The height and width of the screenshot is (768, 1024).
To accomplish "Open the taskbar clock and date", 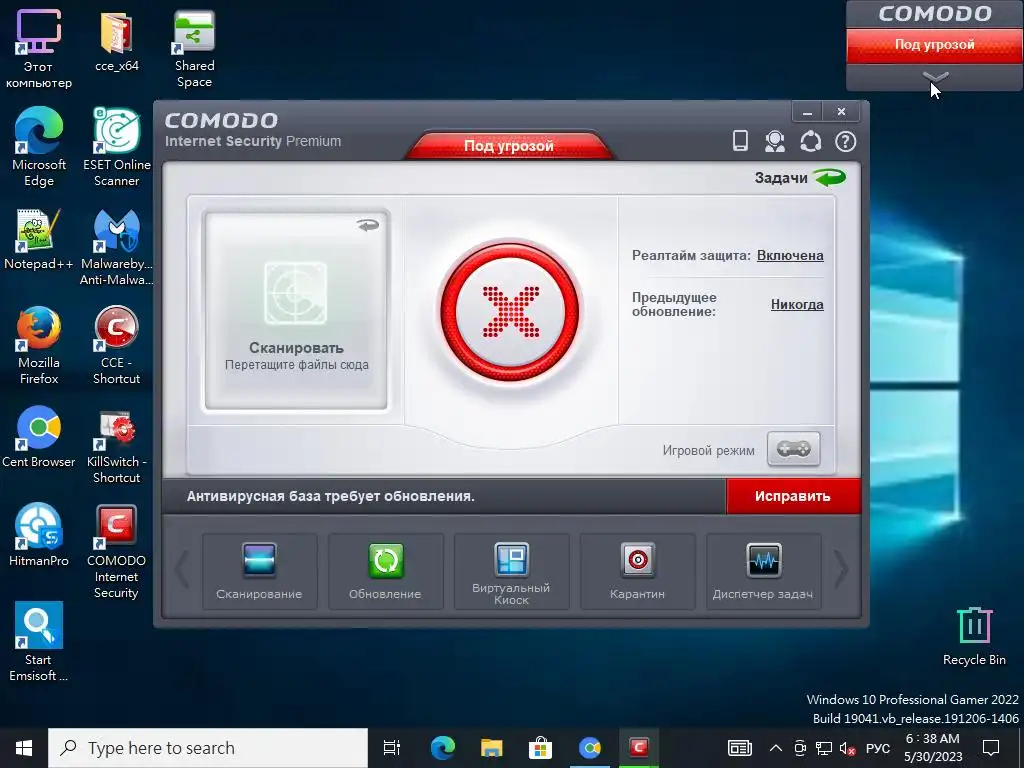I will pyautogui.click(x=933, y=748).
